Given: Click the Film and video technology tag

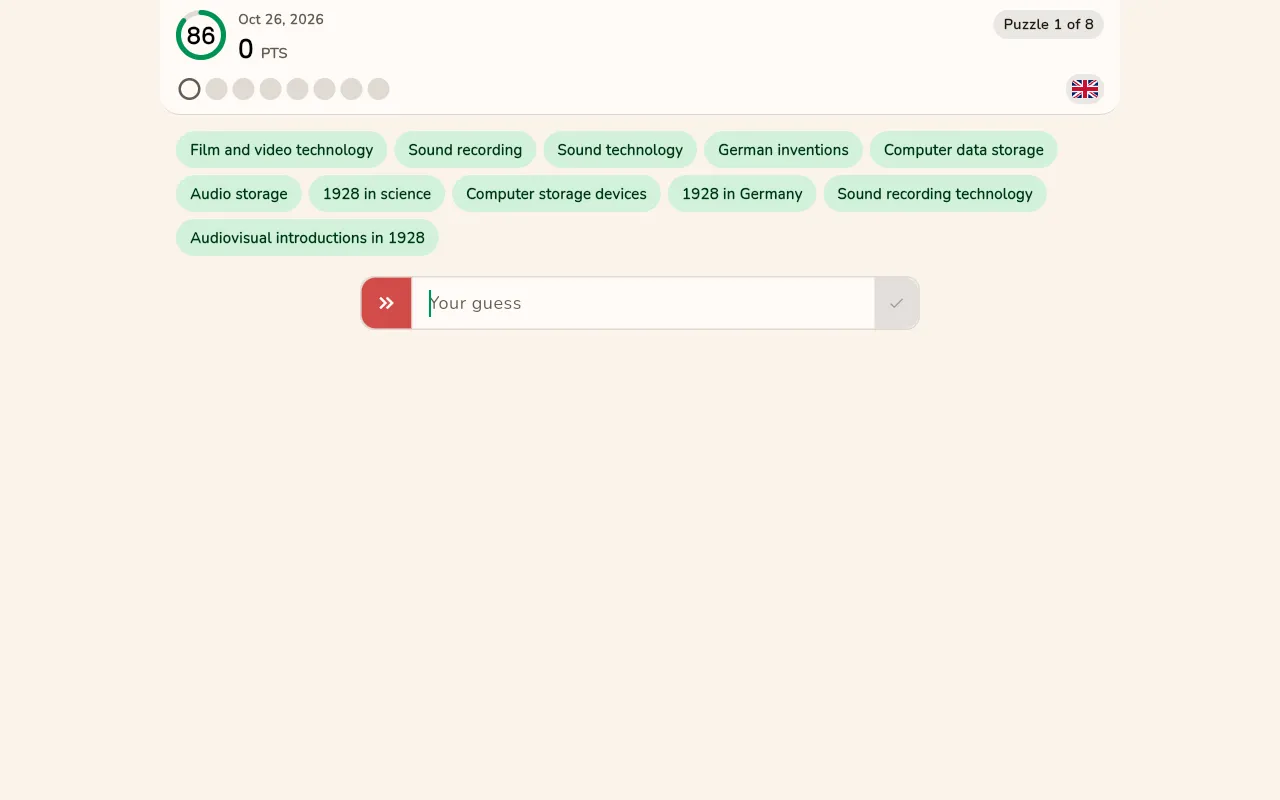Looking at the screenshot, I should [282, 150].
